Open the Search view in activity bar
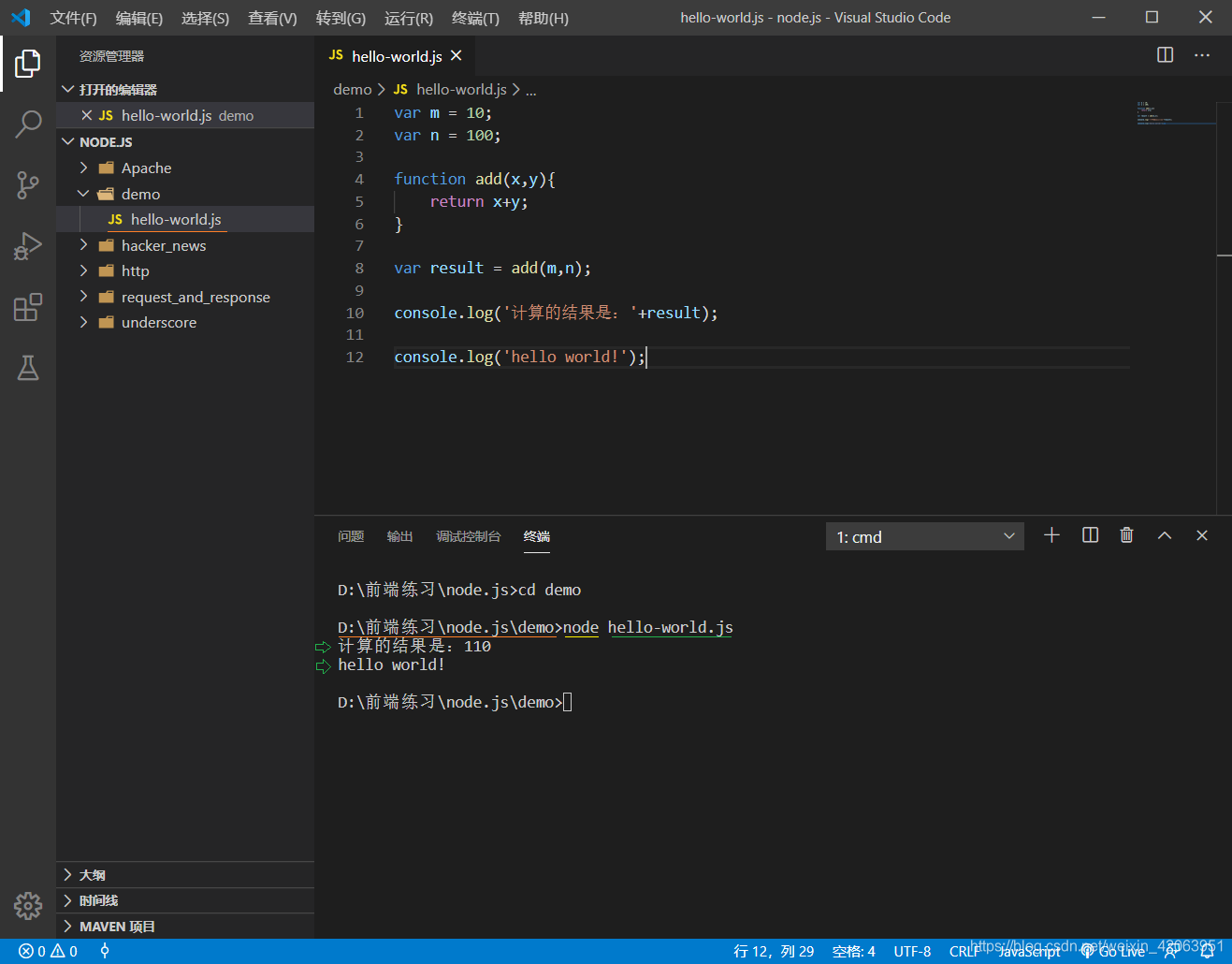 click(x=28, y=124)
